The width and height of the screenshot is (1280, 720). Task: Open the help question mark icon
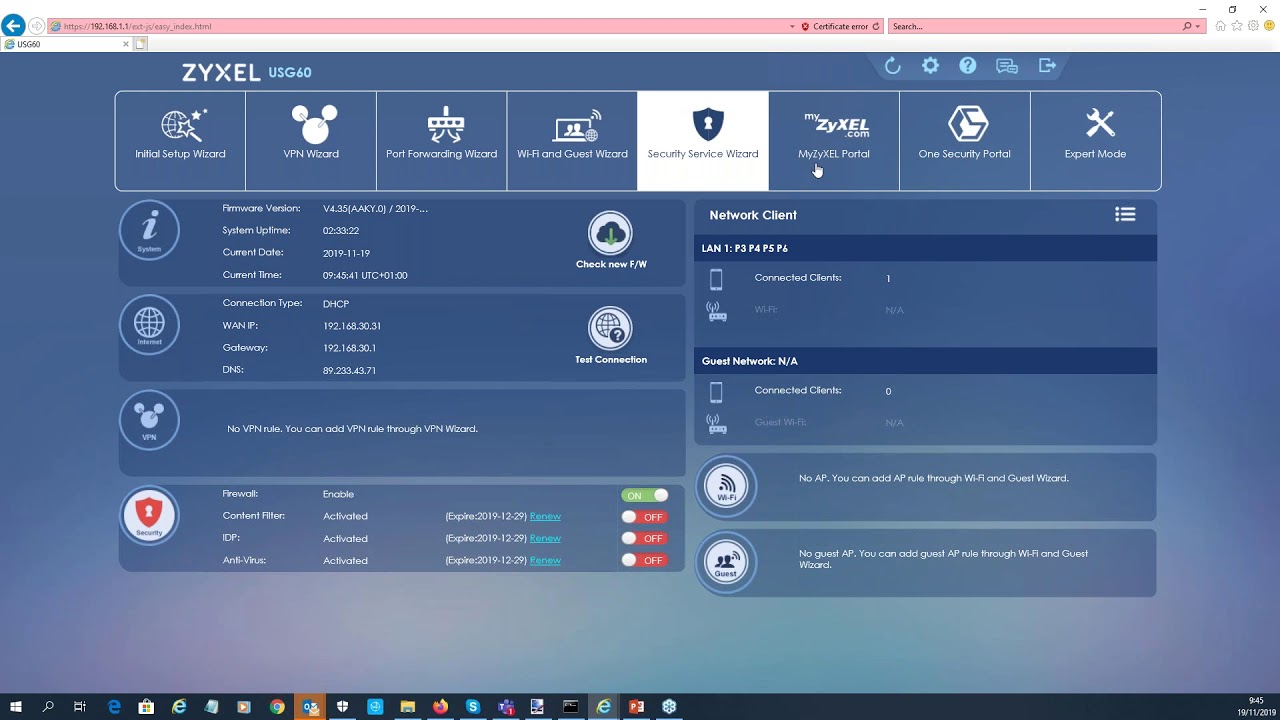point(967,66)
